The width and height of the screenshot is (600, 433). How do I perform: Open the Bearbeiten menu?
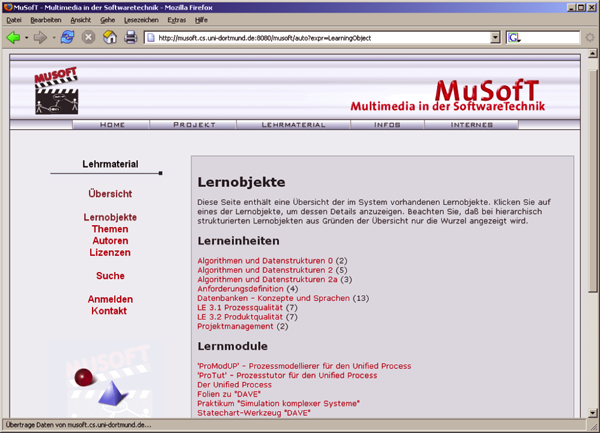(x=46, y=20)
